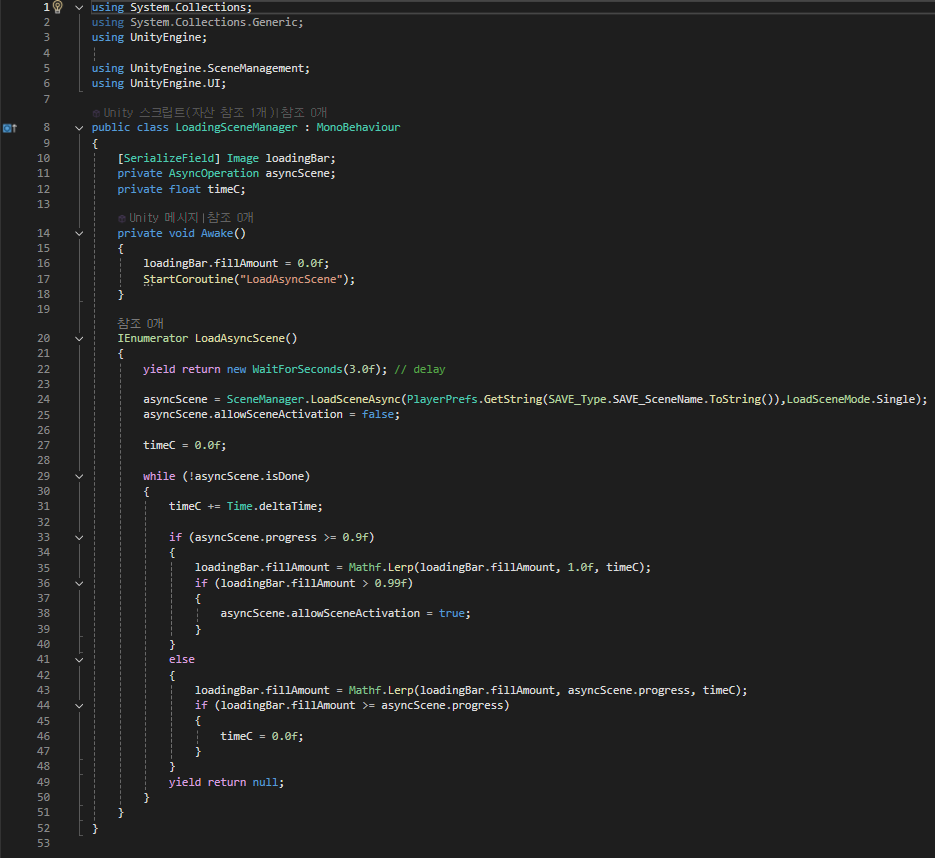Click 'System.Collections.Generic' on line 2
The image size is (935, 858).
click(214, 23)
